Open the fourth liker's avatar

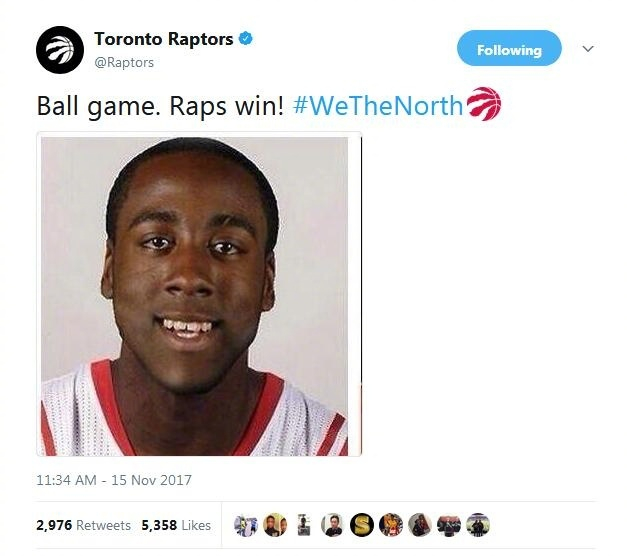[333, 525]
